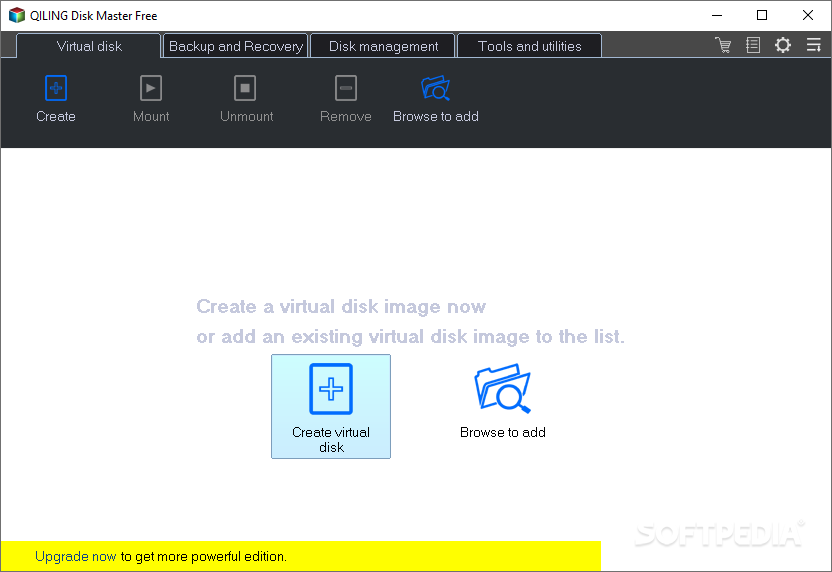Click the Remove toolbar icon
This screenshot has width=832, height=572.
pos(345,88)
